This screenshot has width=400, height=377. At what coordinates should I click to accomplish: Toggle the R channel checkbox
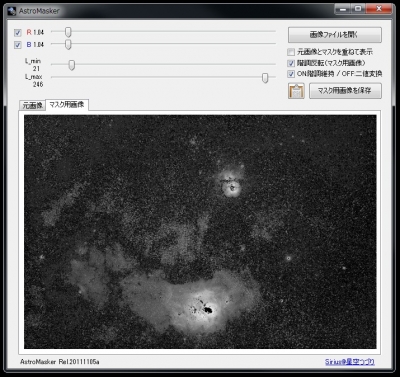pyautogui.click(x=18, y=33)
